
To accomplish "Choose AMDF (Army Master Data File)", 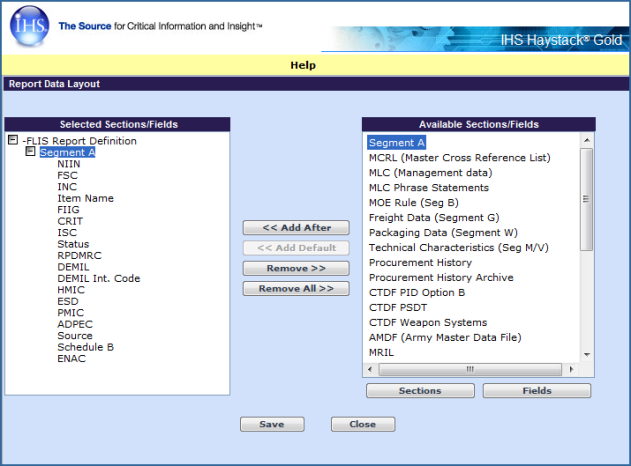I will pos(445,337).
